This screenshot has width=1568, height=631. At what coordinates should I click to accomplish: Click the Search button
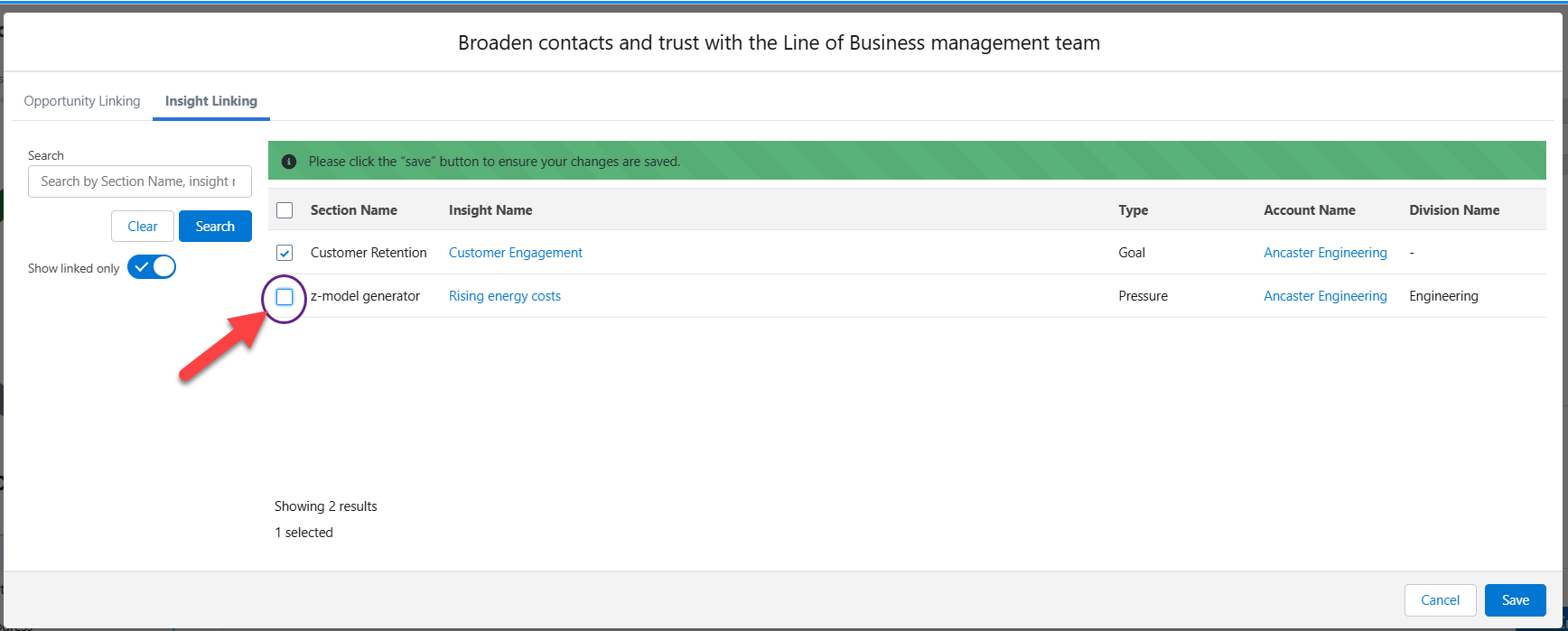[x=215, y=227]
